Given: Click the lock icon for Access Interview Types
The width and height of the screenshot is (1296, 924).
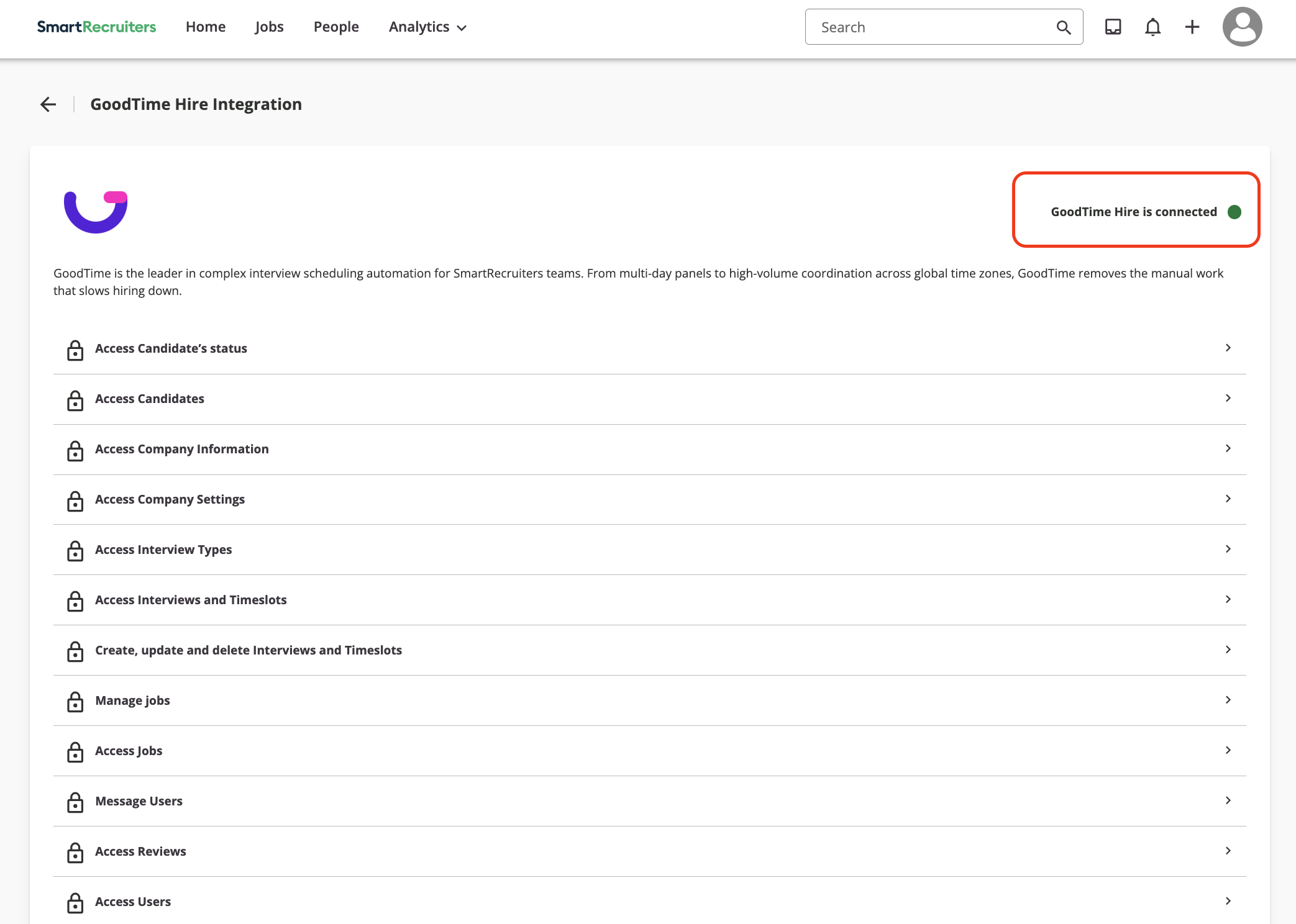Looking at the screenshot, I should coord(75,551).
